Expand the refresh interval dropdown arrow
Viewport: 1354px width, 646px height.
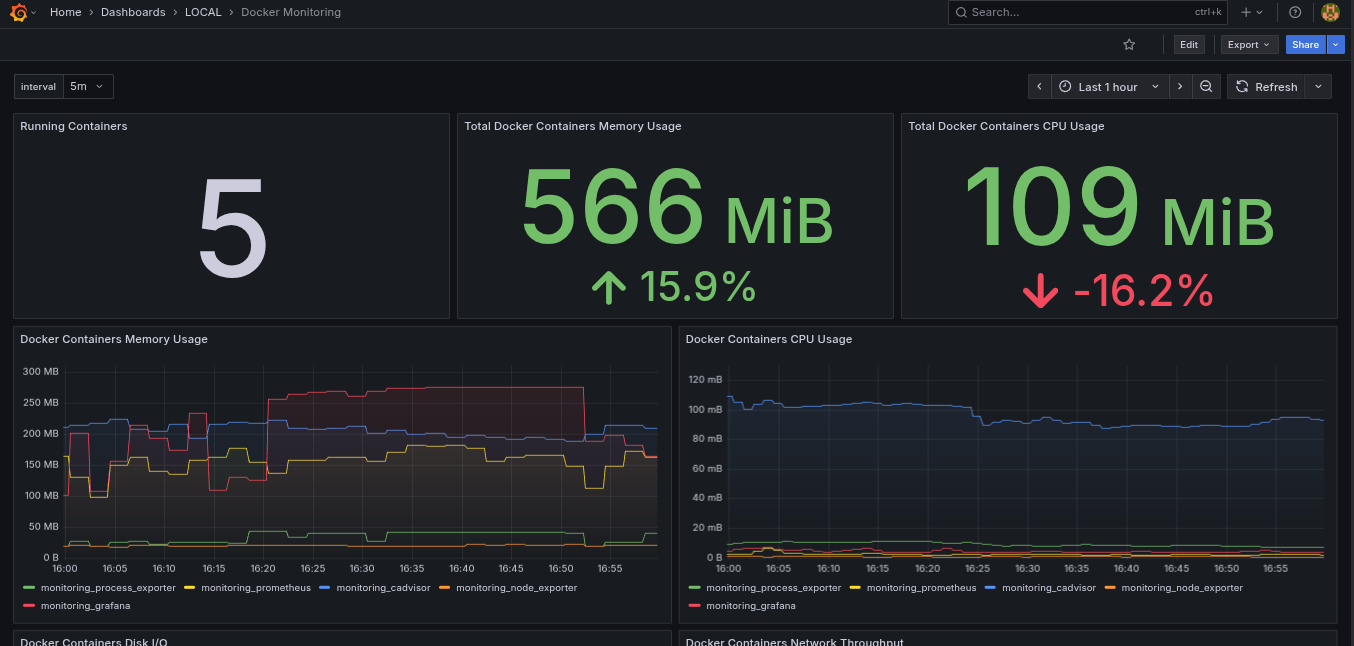(x=1319, y=87)
